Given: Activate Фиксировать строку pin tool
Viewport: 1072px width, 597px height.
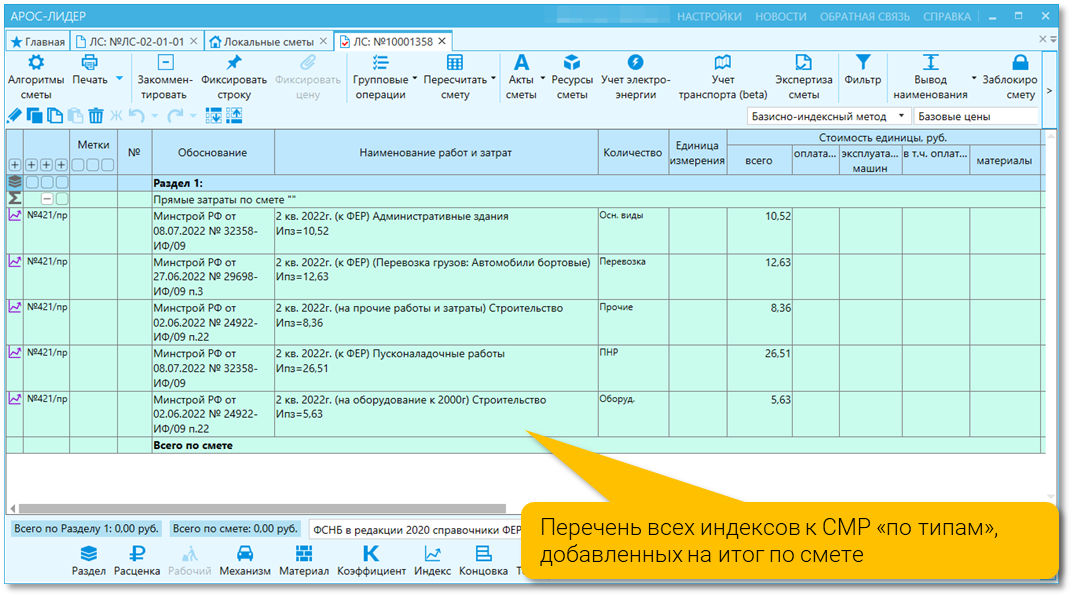Looking at the screenshot, I should [x=234, y=77].
